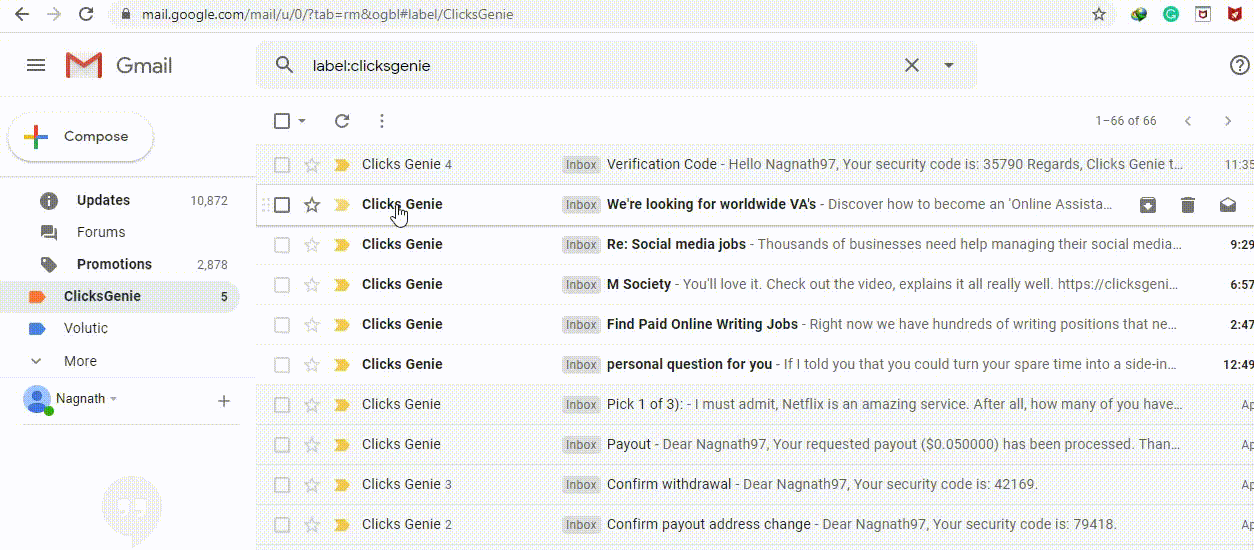The height and width of the screenshot is (550, 1254).
Task: Delete the worldwide VA's email
Action: pos(1188,205)
